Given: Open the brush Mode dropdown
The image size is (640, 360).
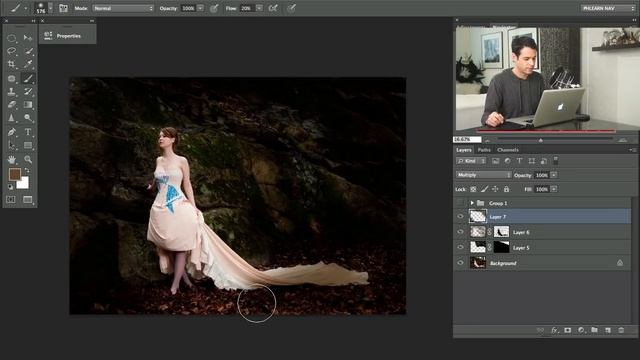Looking at the screenshot, I should (x=123, y=8).
